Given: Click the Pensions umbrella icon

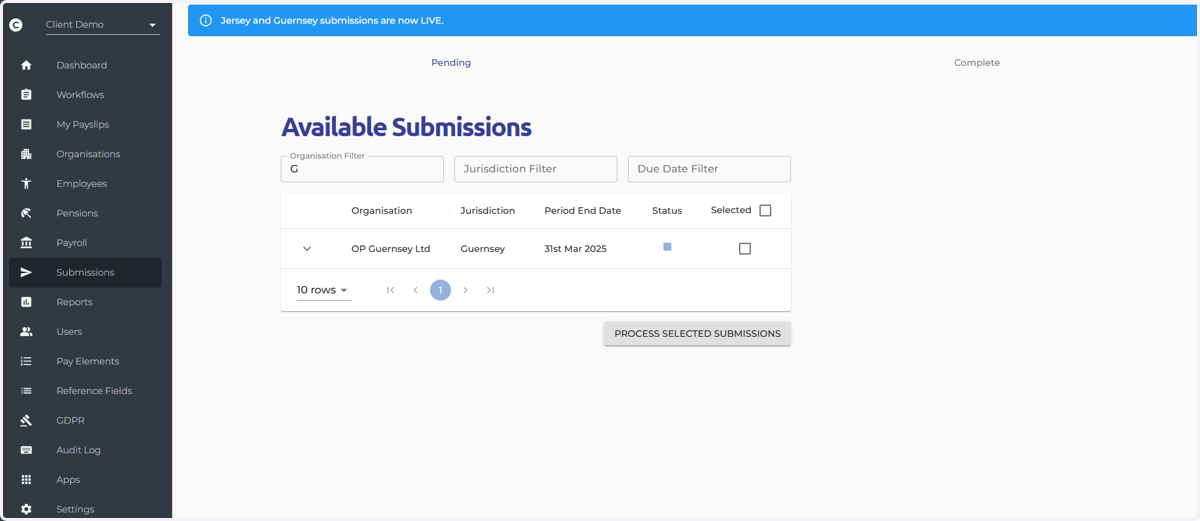Looking at the screenshot, I should click(26, 213).
